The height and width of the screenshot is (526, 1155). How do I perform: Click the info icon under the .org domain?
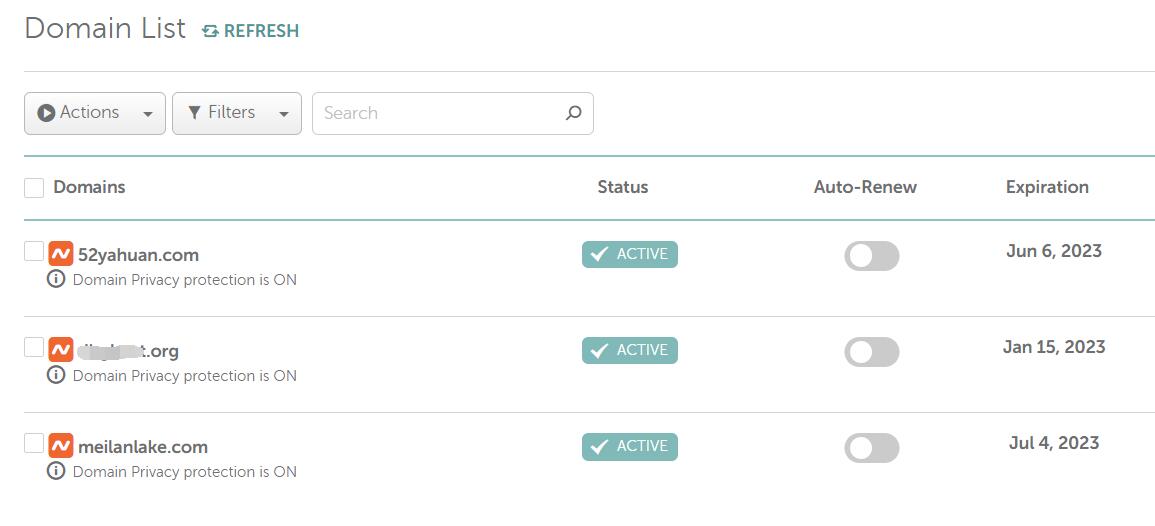tap(56, 375)
